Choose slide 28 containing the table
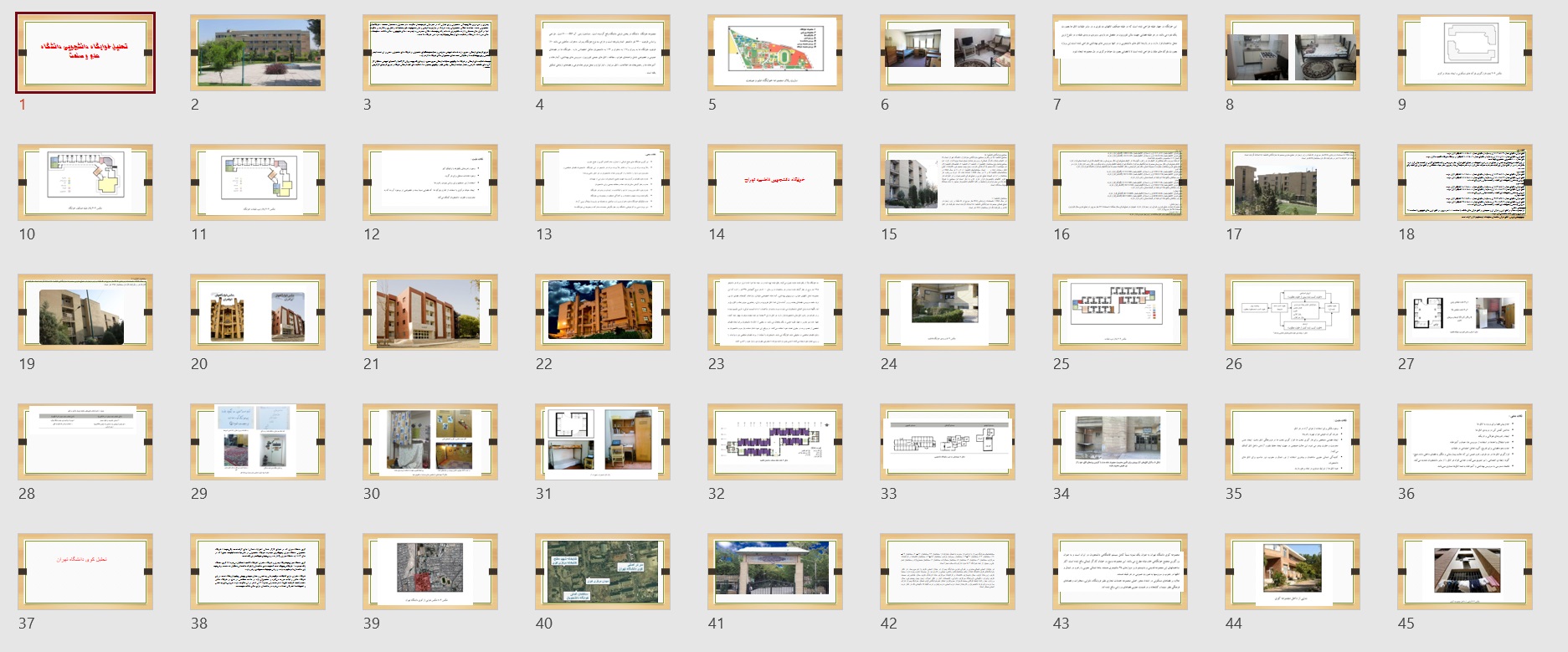This screenshot has height=652, width=1568. 85,442
